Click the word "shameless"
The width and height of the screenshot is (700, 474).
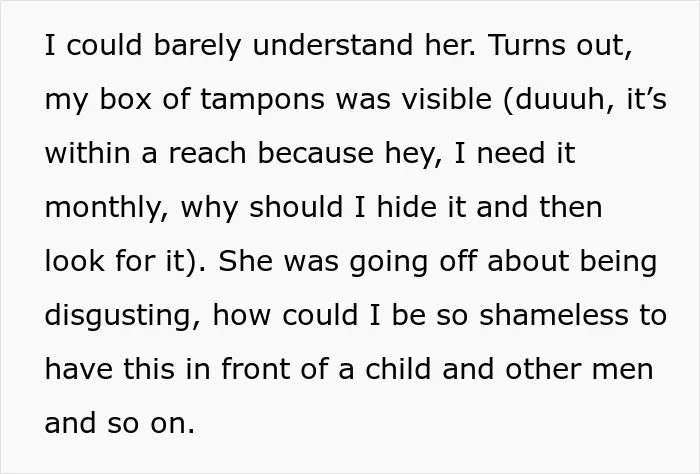553,315
